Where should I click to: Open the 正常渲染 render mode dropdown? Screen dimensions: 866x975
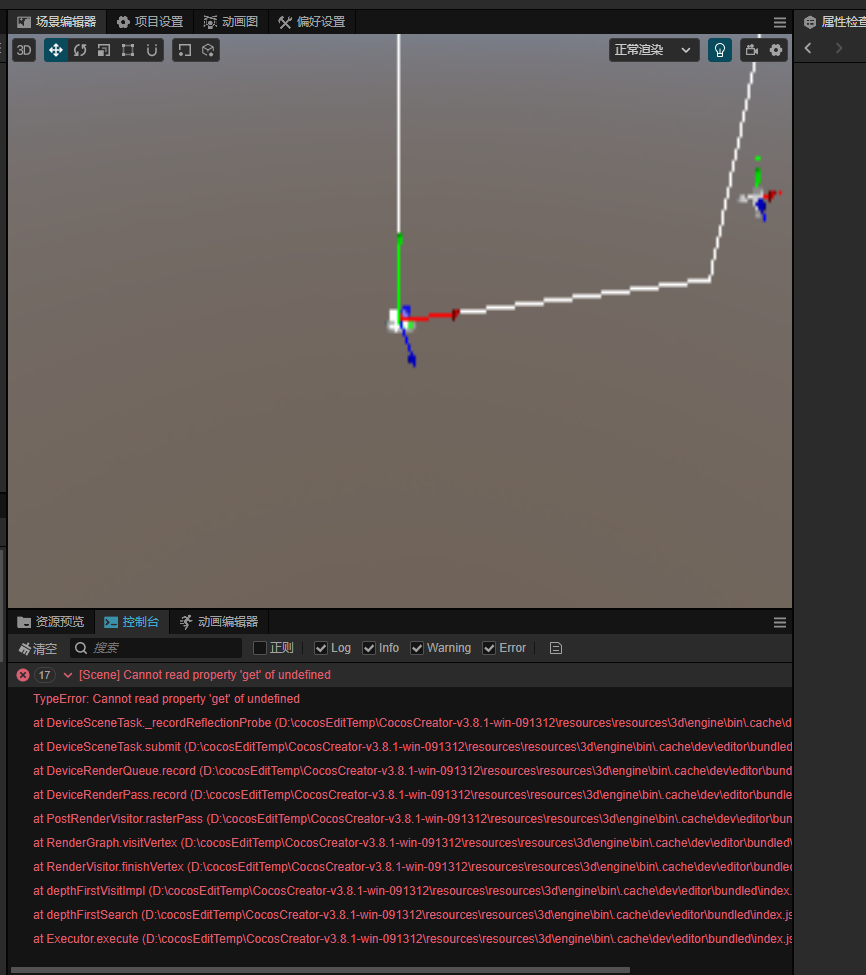653,50
